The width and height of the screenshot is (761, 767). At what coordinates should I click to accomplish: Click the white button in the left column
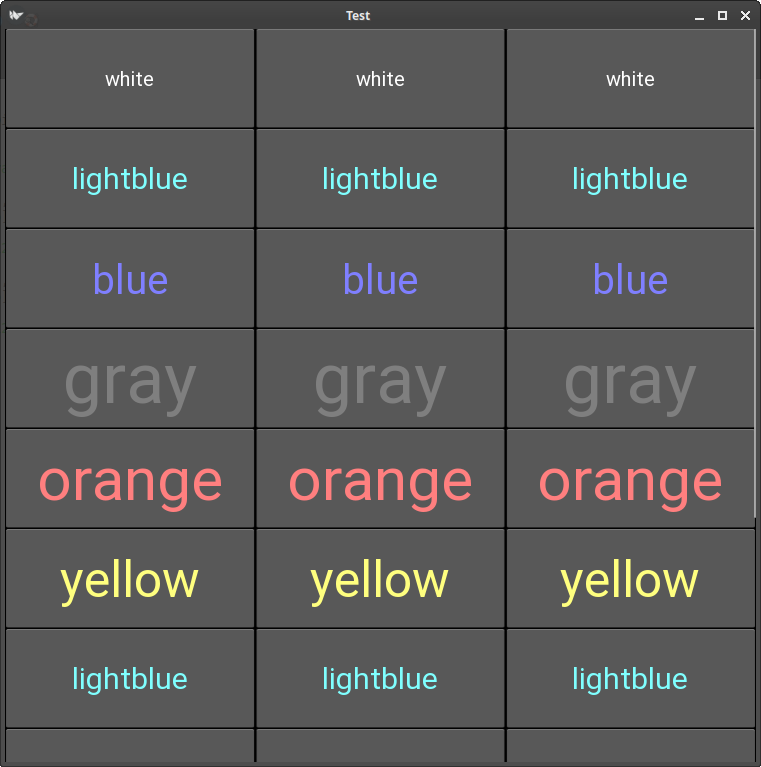pyautogui.click(x=130, y=79)
